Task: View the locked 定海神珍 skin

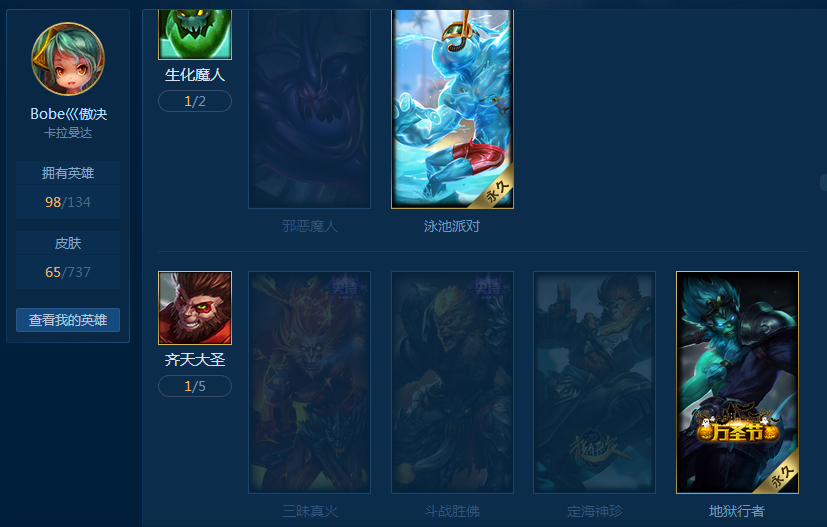Action: click(x=594, y=382)
